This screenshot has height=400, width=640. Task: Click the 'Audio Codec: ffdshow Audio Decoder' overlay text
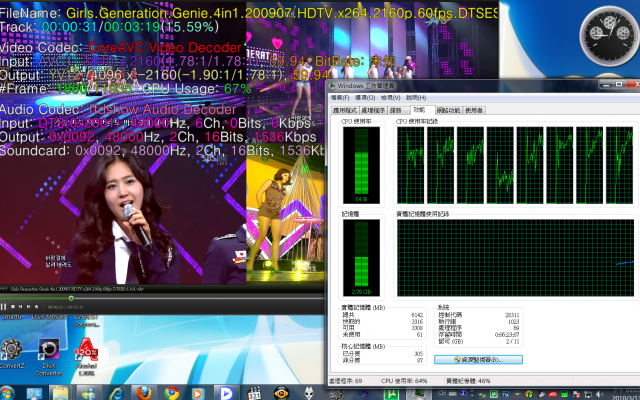pos(118,109)
